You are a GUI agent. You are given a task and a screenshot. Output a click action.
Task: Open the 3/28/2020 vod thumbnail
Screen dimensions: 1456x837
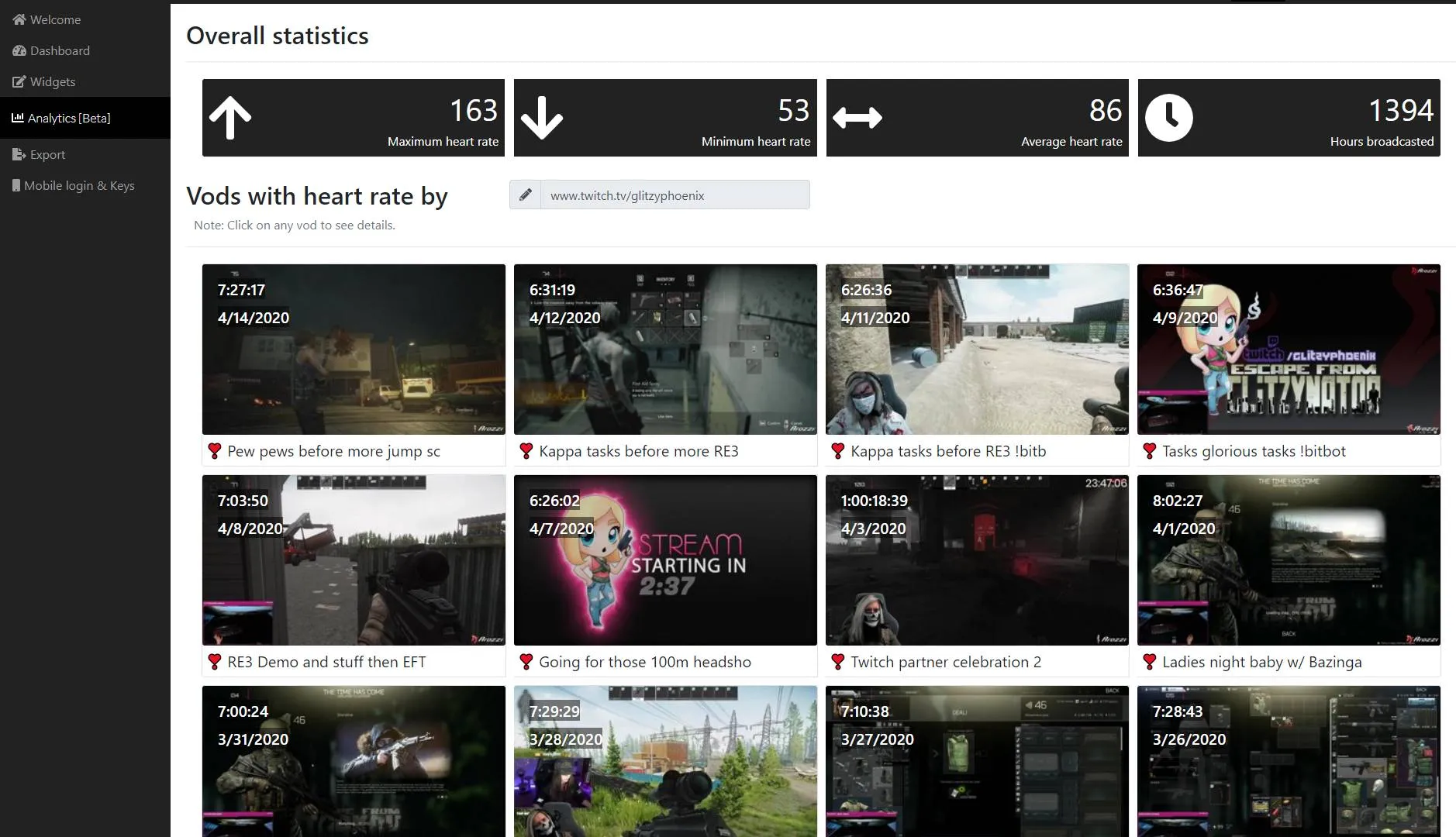pos(665,761)
